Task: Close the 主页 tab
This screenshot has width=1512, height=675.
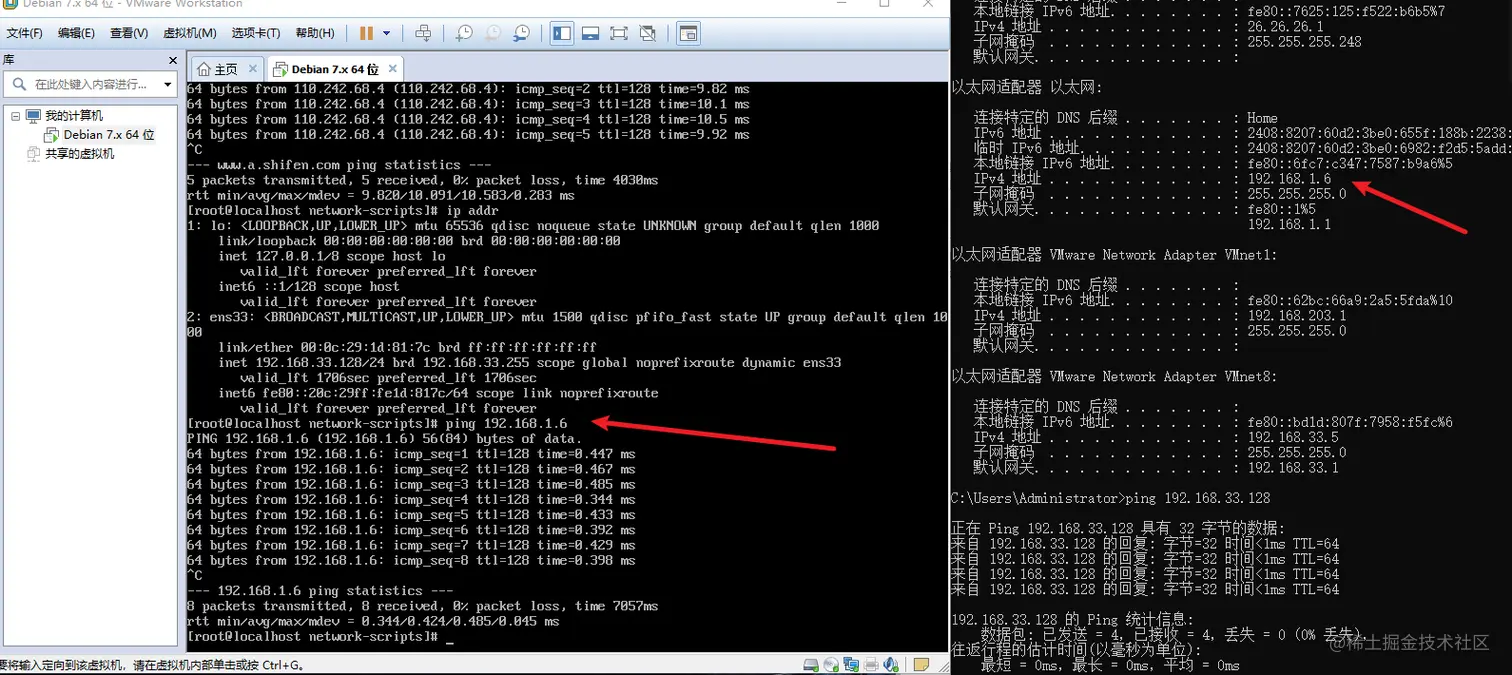Action: tap(253, 69)
